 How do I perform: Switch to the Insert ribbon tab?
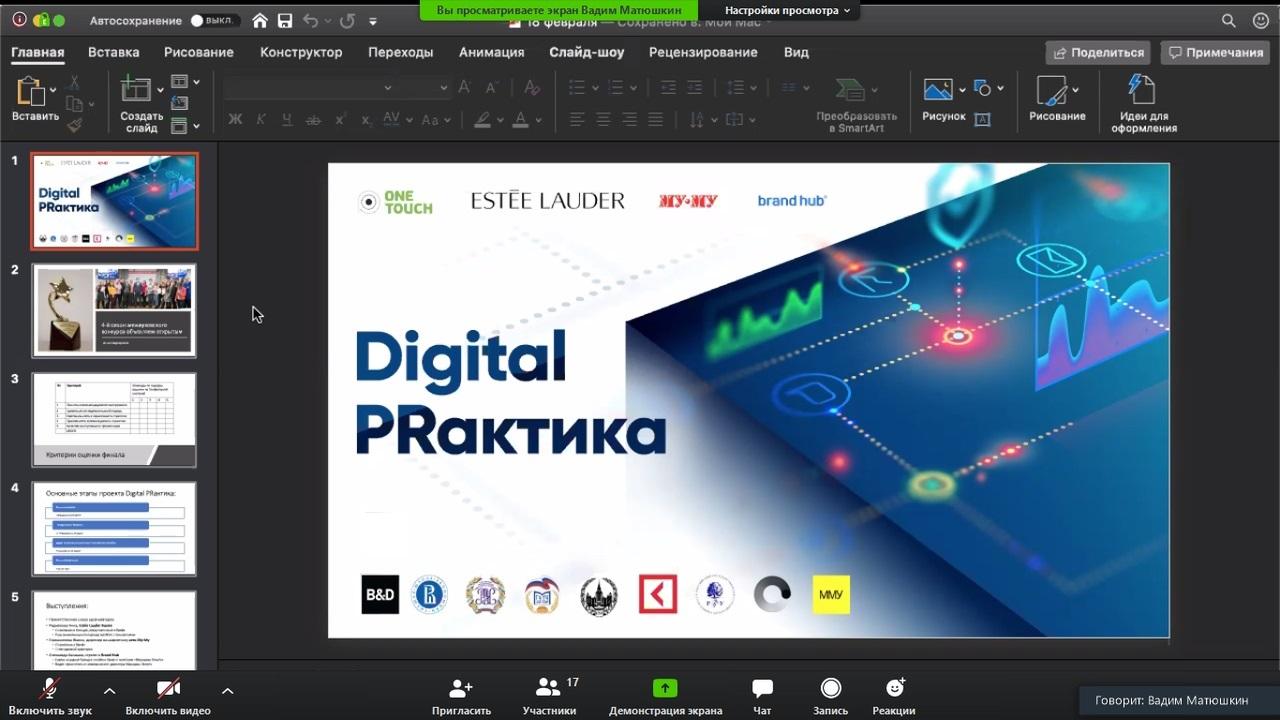113,52
